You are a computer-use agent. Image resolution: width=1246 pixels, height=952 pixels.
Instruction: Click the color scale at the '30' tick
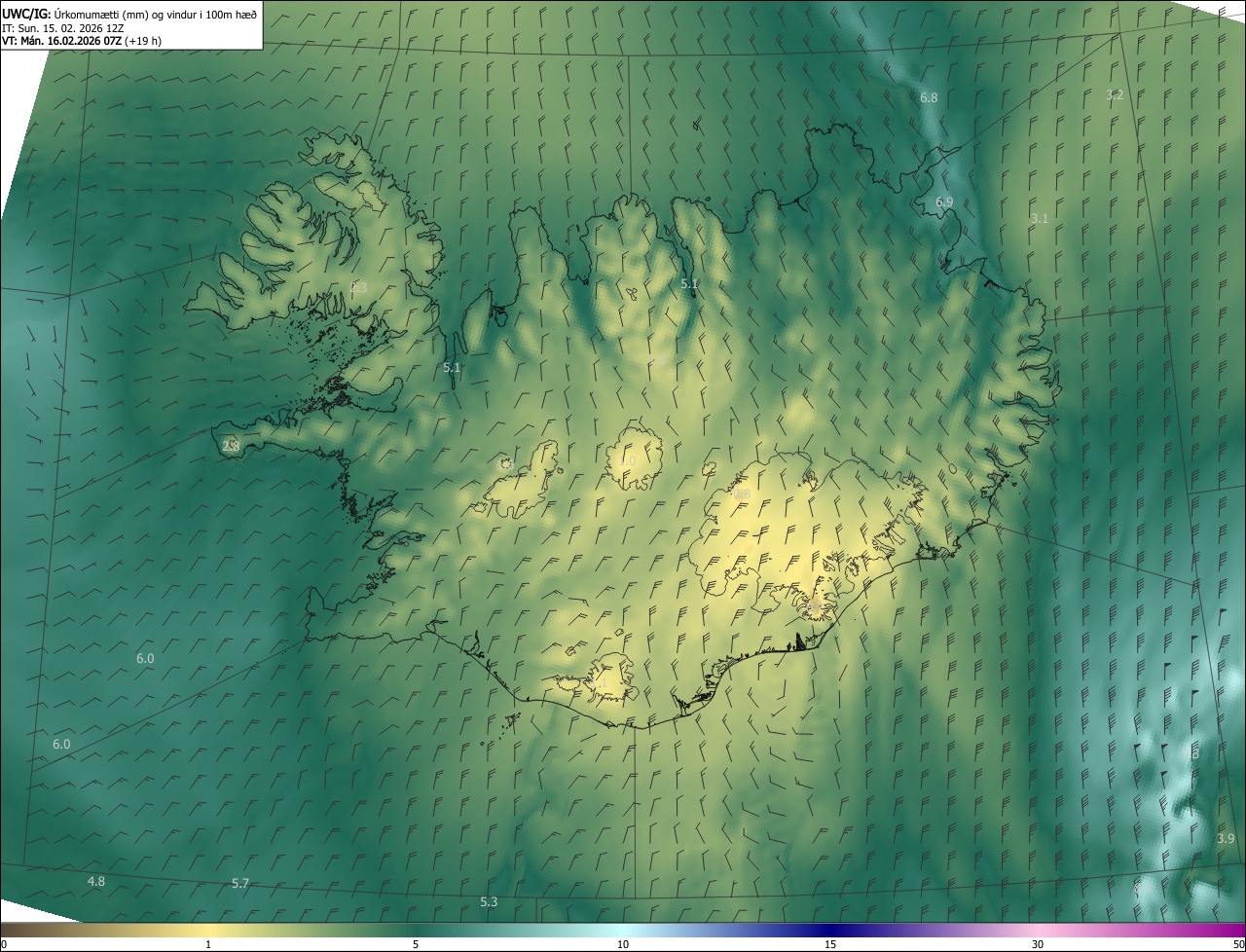pos(1038,944)
